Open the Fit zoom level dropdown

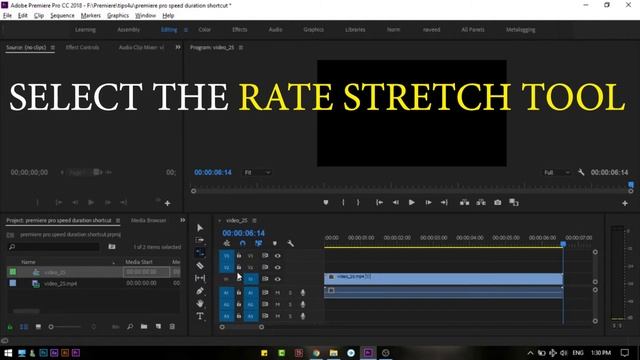click(257, 173)
